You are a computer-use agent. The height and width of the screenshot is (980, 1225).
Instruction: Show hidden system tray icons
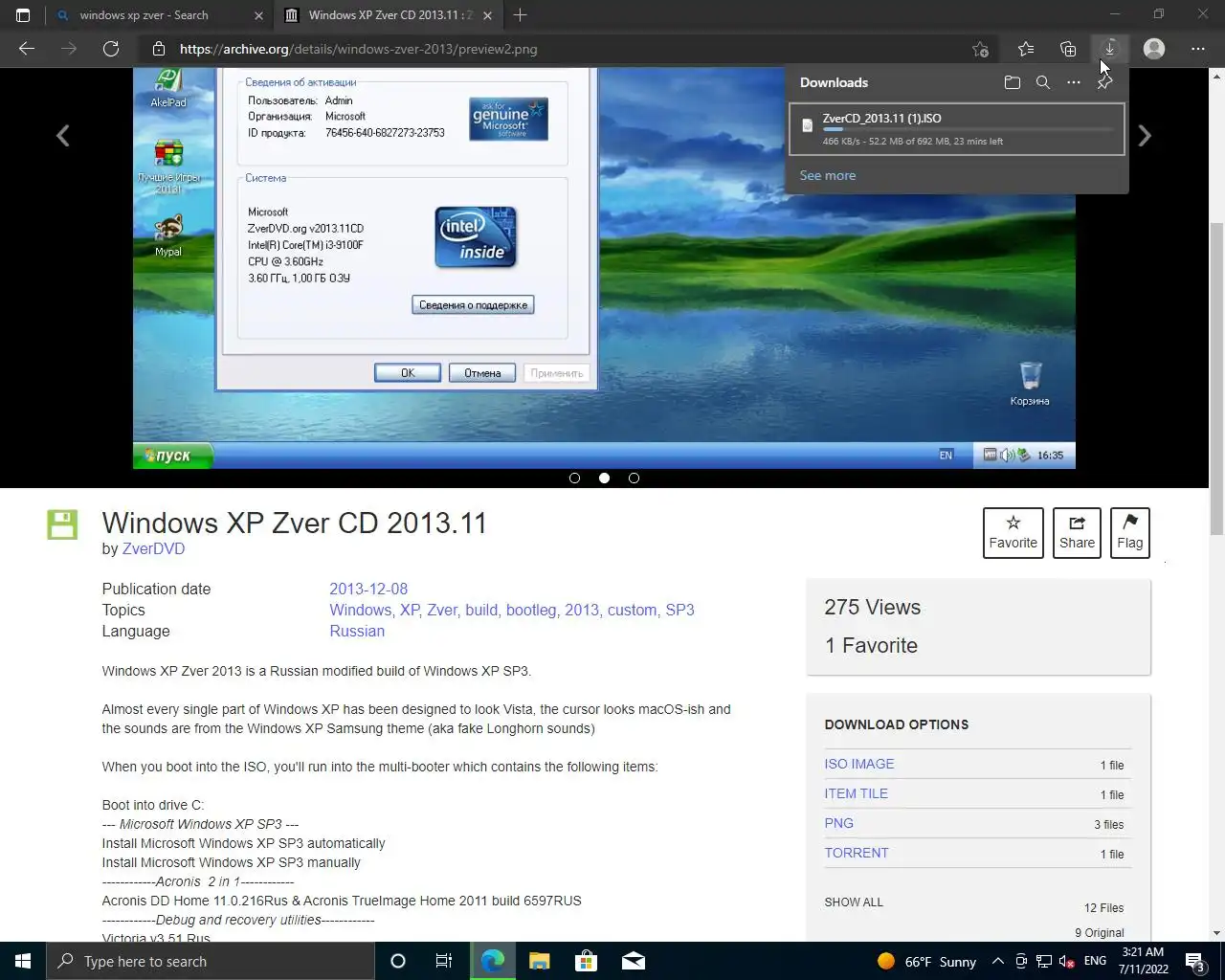coord(997,961)
